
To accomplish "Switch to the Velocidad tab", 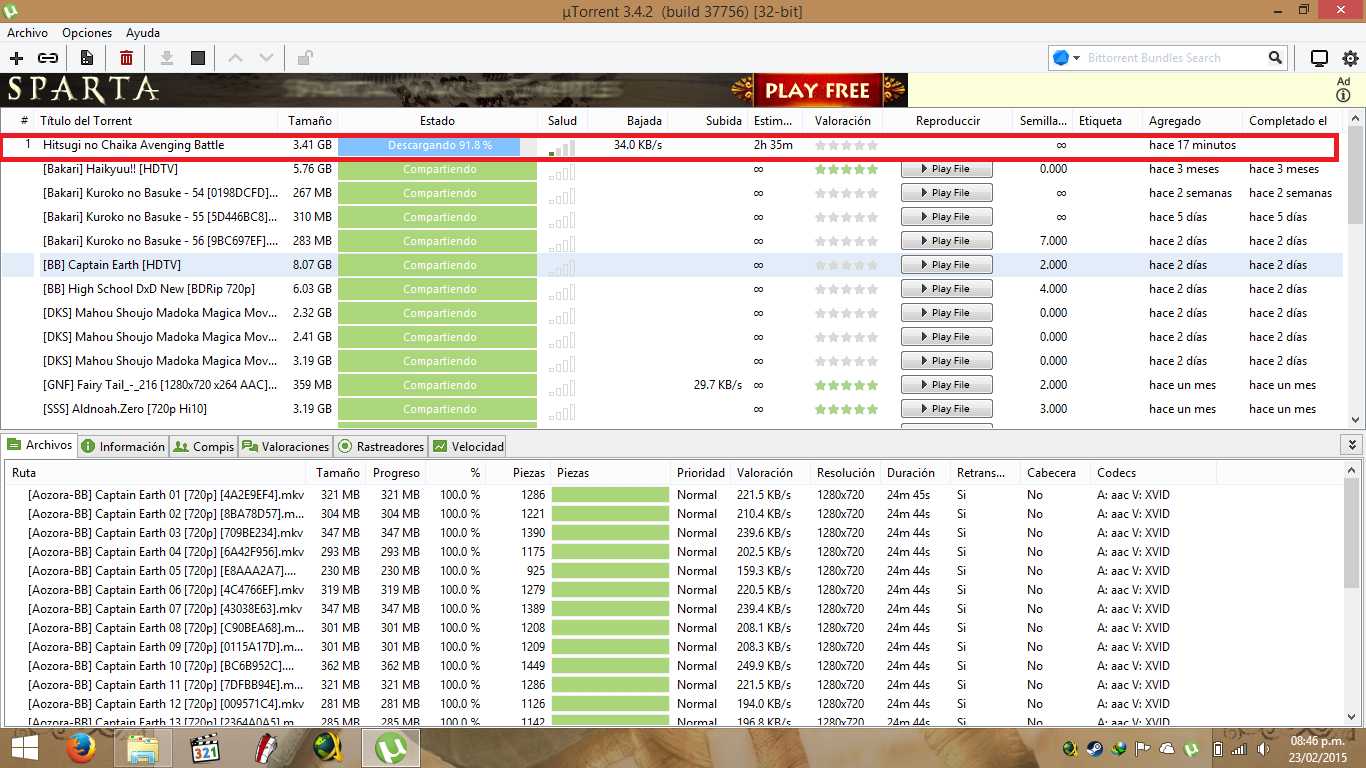I will (468, 446).
